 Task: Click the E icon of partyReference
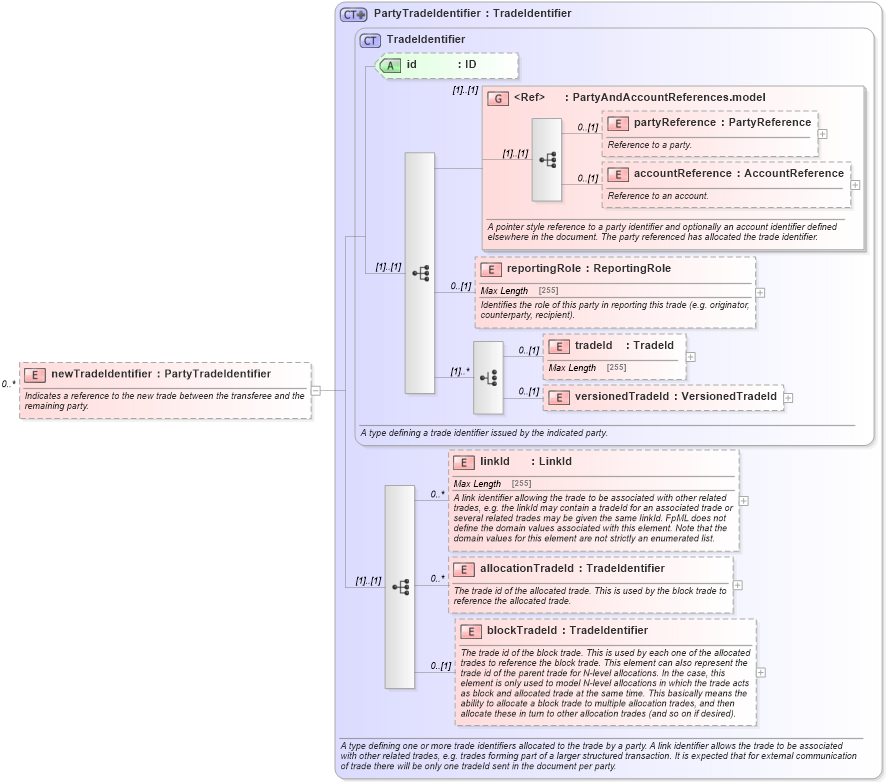pos(618,124)
